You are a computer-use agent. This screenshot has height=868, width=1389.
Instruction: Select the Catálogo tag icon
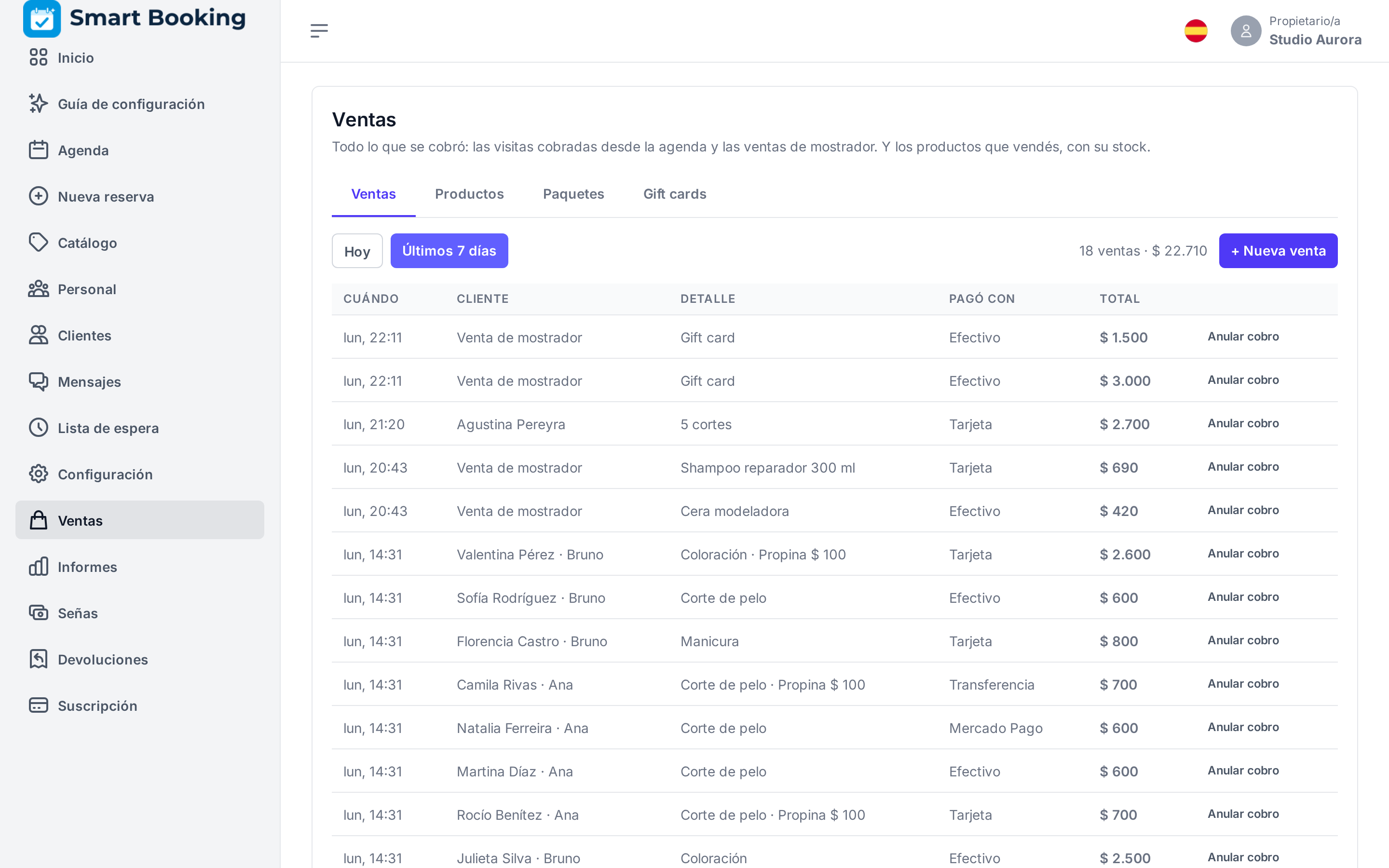(39, 242)
